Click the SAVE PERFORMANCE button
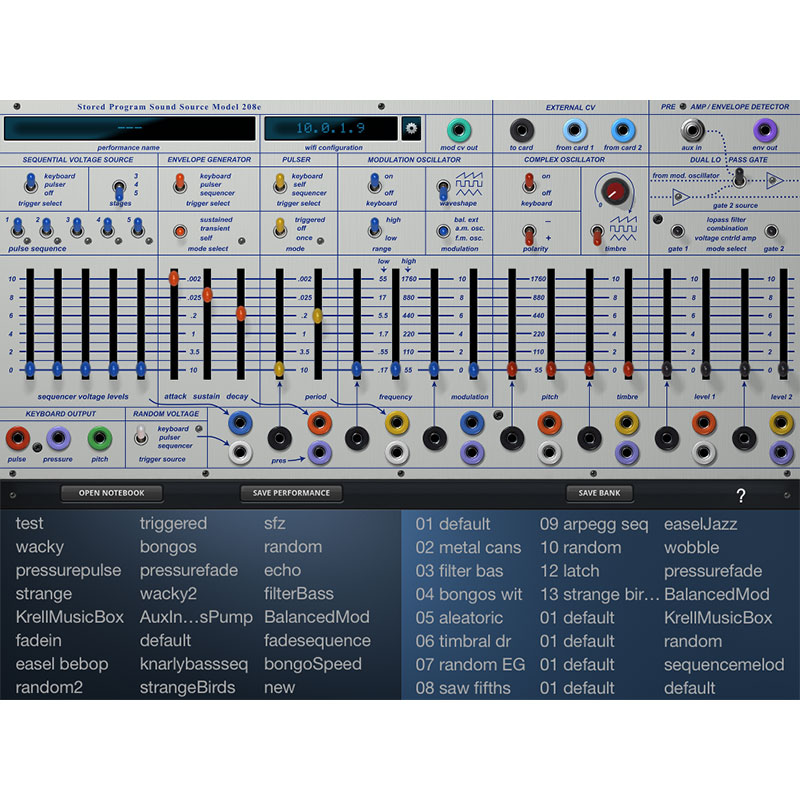Screen dimensions: 800x800 [290, 492]
